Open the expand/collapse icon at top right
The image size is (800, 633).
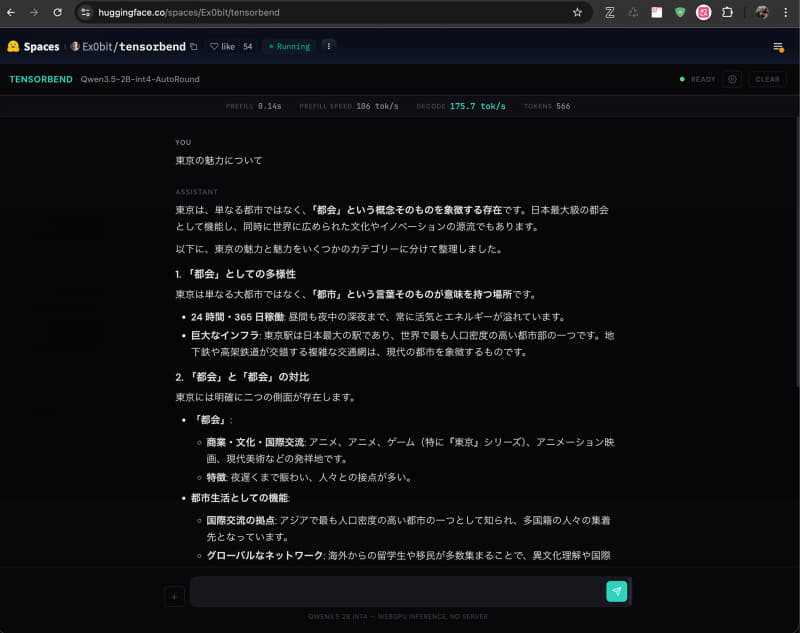779,46
